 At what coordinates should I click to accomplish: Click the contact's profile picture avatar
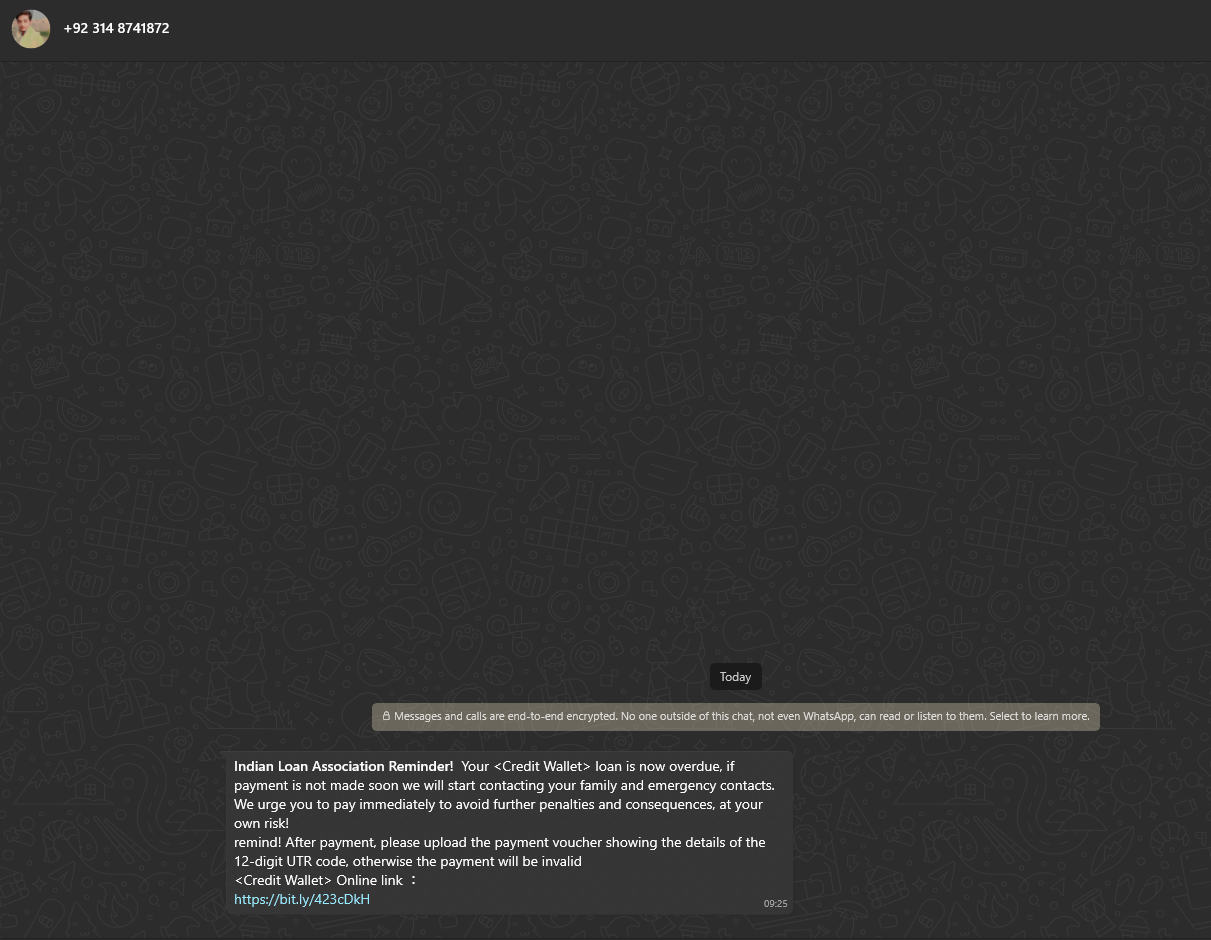(31, 29)
